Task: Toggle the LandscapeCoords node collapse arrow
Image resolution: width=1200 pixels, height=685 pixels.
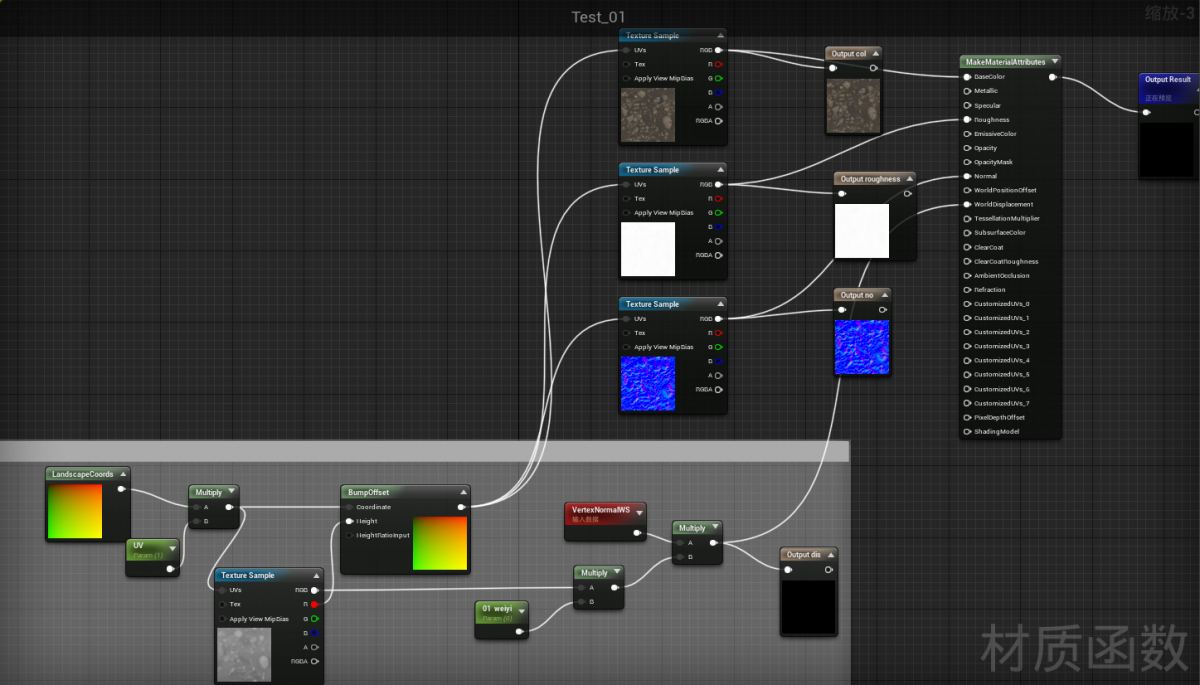Action: coord(123,474)
